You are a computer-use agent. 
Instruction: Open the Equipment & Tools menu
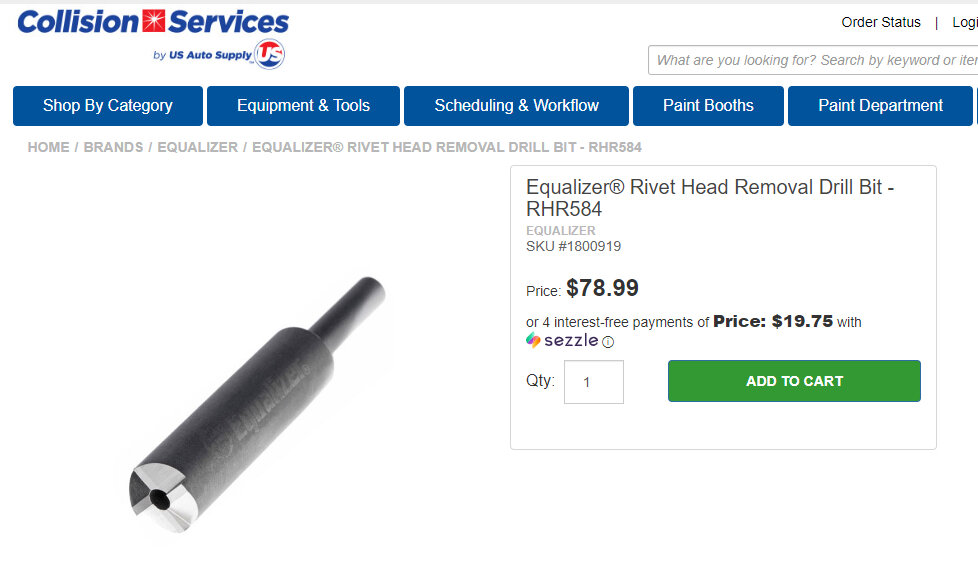tap(303, 106)
